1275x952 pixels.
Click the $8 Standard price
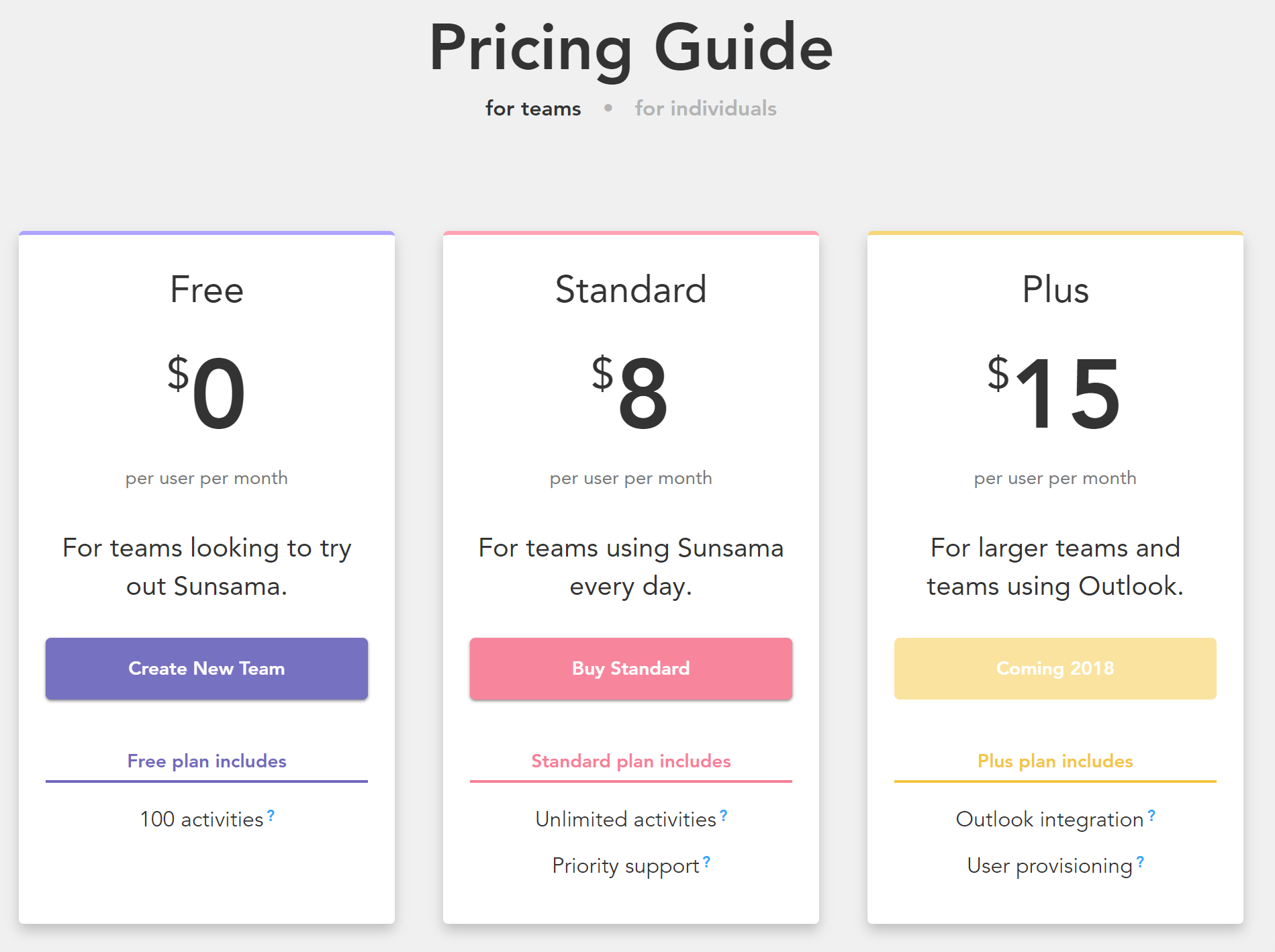(x=630, y=393)
